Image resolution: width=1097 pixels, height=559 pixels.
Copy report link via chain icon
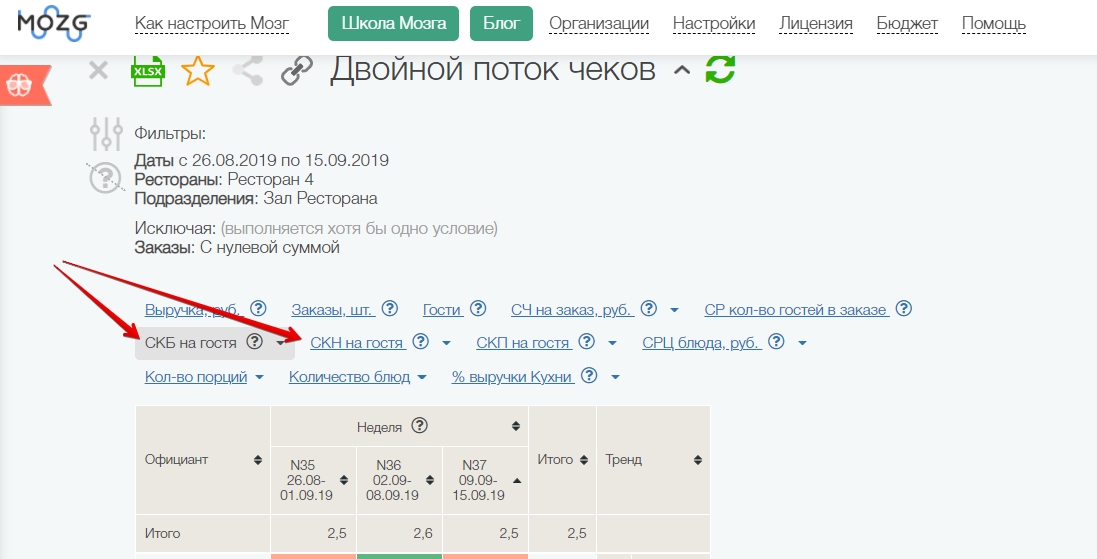click(x=297, y=71)
